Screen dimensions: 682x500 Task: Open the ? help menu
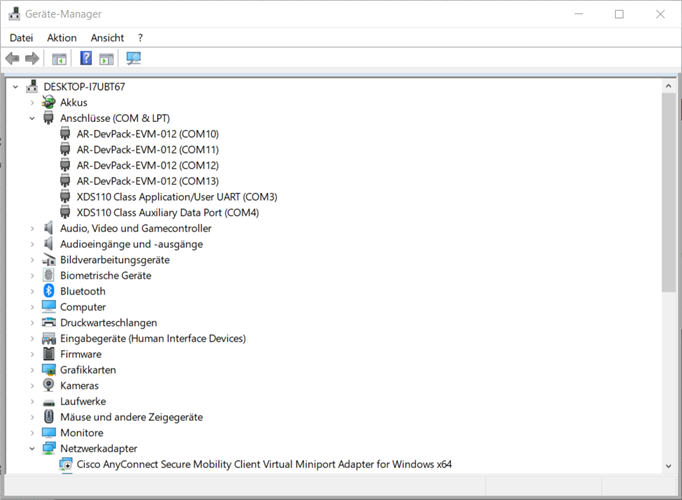[140, 38]
